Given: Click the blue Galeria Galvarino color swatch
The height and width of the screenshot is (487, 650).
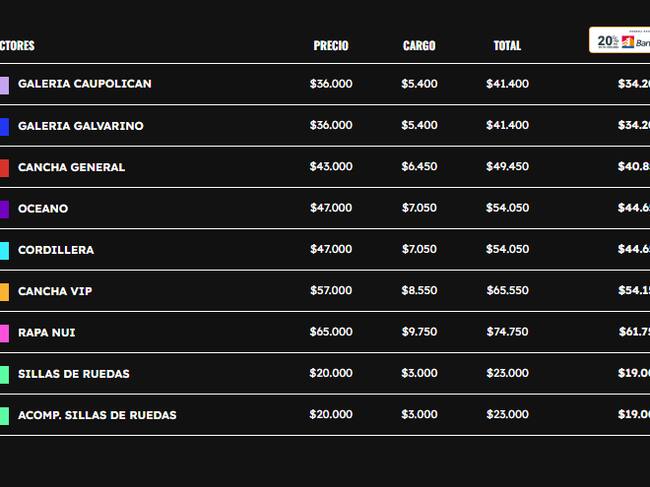Looking at the screenshot, I should 4,127.
